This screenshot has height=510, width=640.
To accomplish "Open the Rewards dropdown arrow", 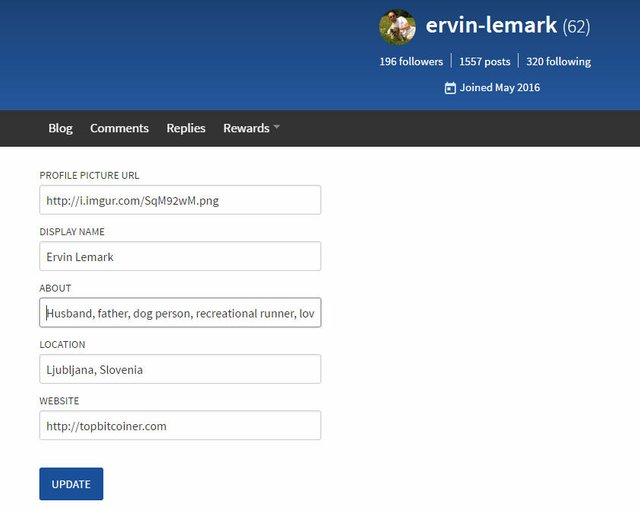I will point(277,127).
